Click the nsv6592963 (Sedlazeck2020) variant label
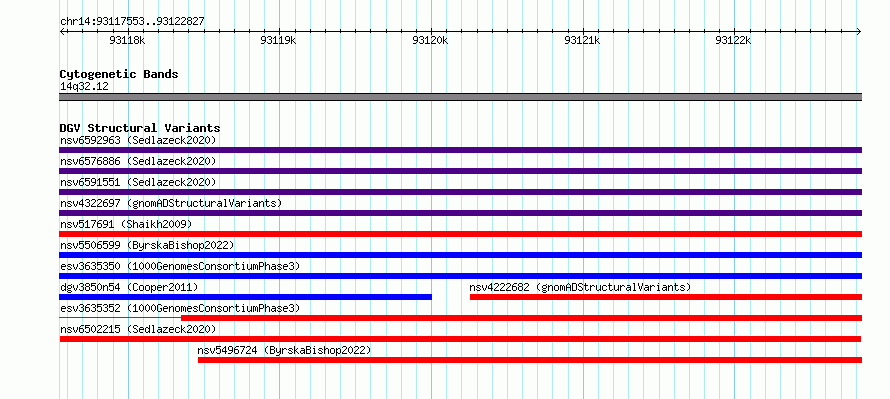Image resolution: width=890 pixels, height=399 pixels. (x=138, y=140)
